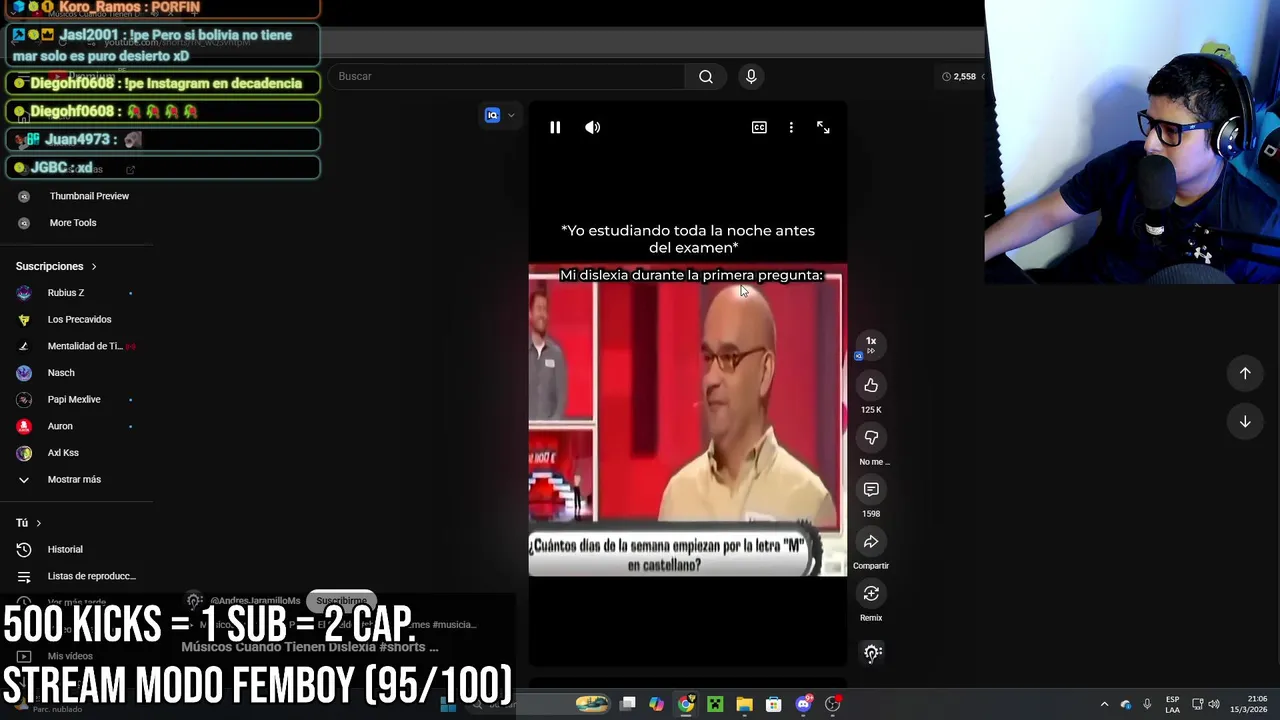Open OBS Studio from the taskbar

[x=832, y=704]
